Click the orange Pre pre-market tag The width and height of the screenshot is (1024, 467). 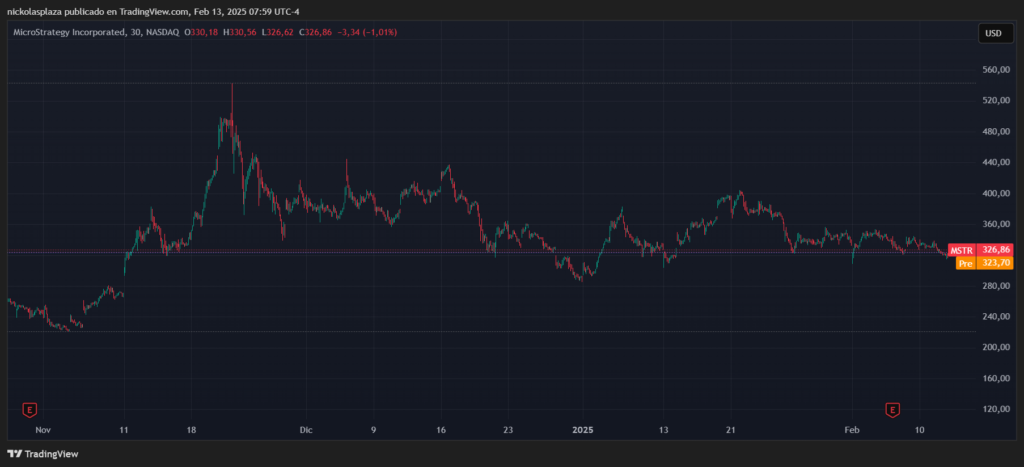pos(966,263)
